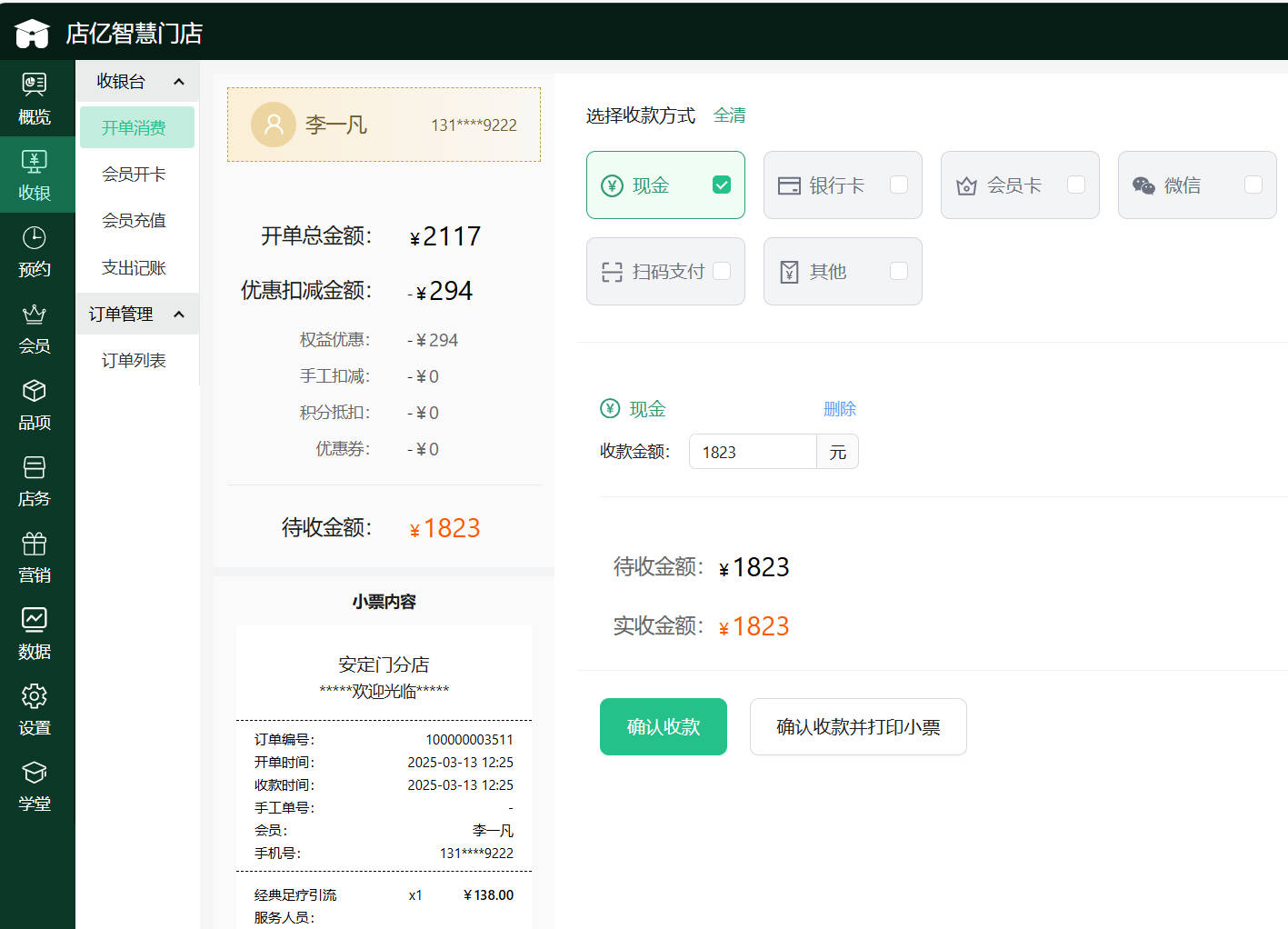Open the 营销 gift icon
1288x929 pixels.
pyautogui.click(x=35, y=544)
